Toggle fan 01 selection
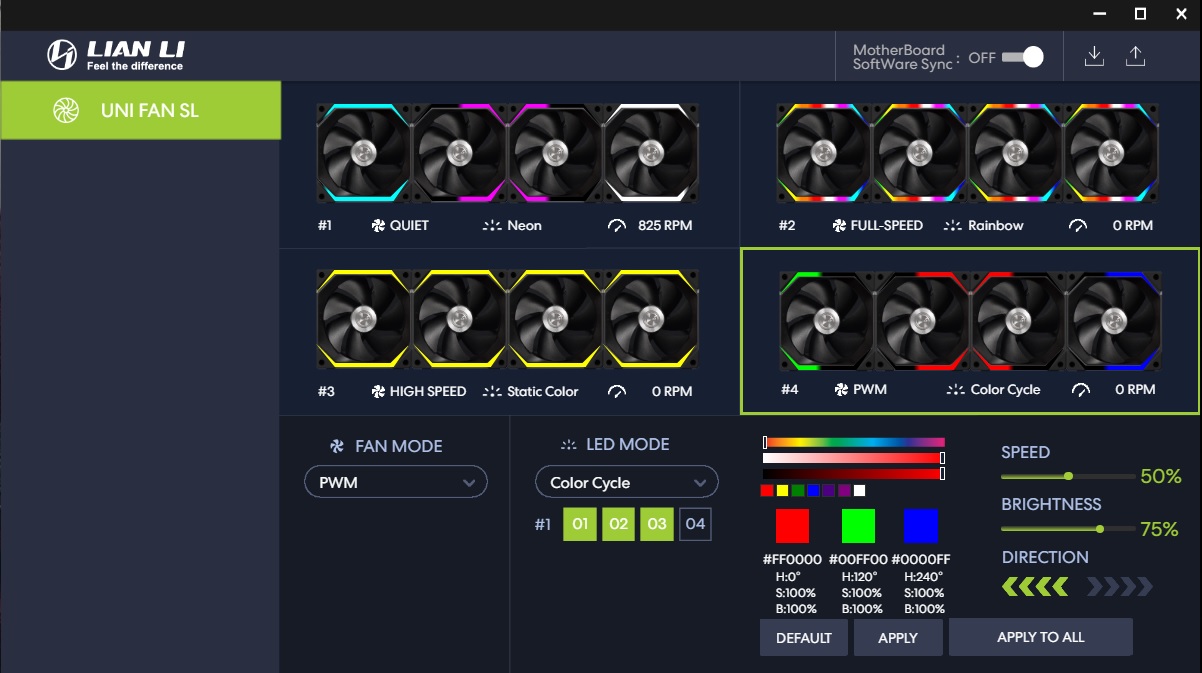Viewport: 1202px width, 673px height. (x=579, y=524)
